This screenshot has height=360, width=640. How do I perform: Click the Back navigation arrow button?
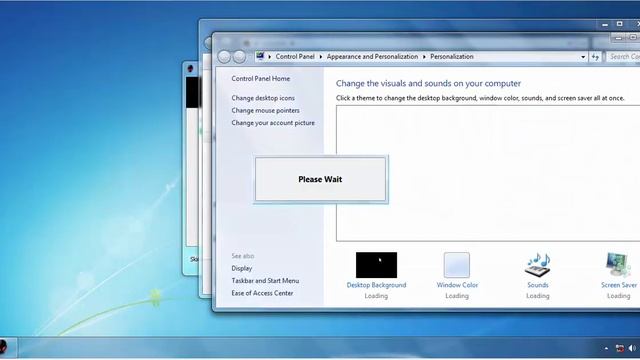click(224, 57)
